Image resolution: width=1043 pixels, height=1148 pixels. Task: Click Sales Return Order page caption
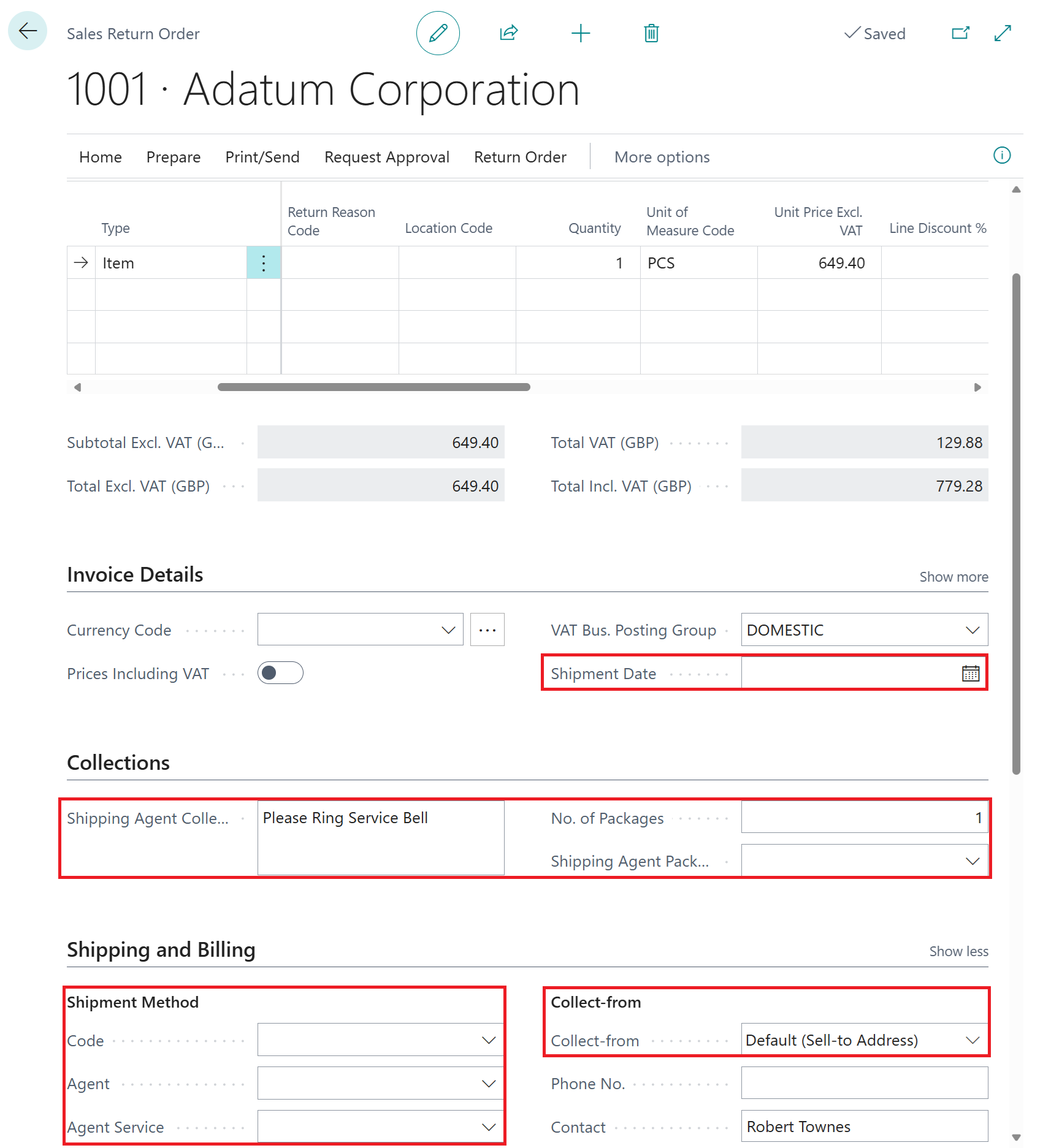click(133, 34)
